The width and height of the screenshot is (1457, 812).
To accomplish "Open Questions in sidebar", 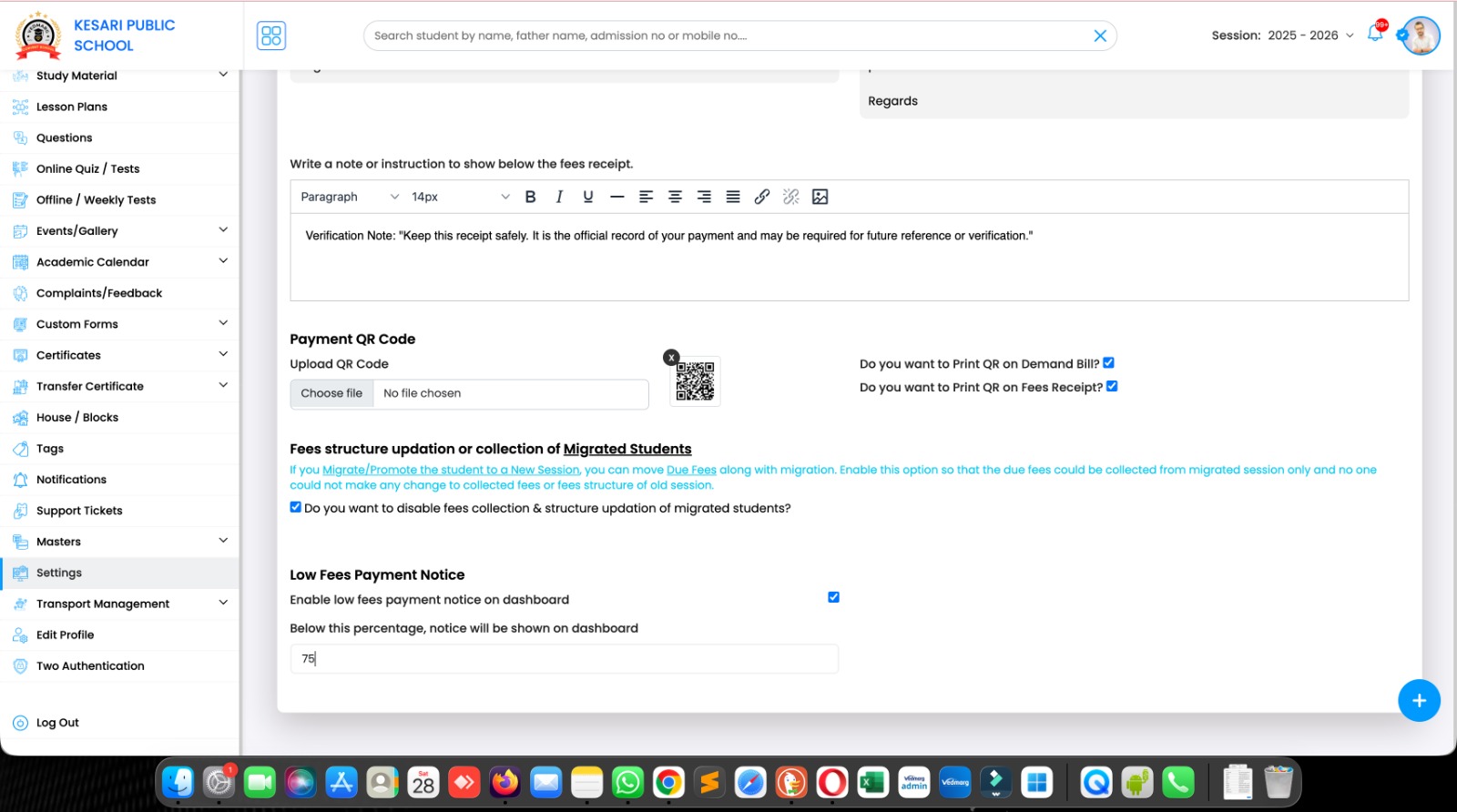I will click(120, 137).
